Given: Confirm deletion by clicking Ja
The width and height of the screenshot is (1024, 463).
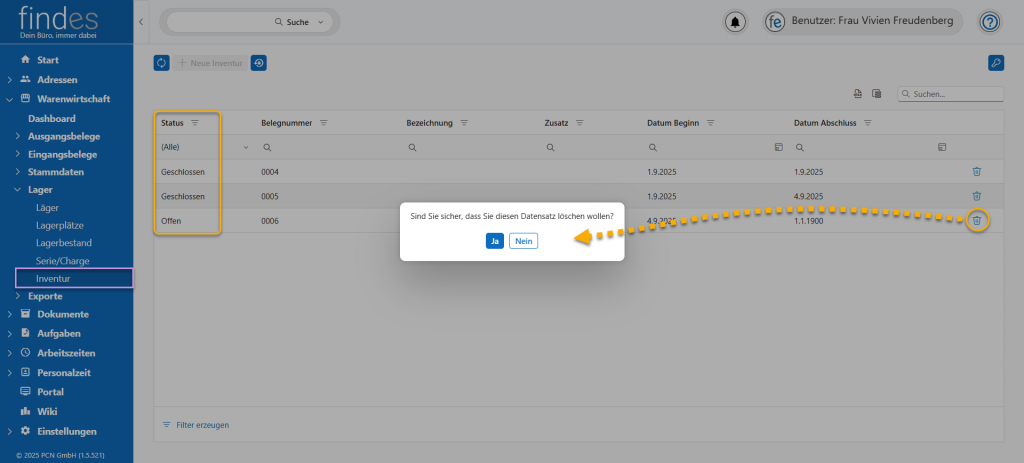Looking at the screenshot, I should 495,241.
